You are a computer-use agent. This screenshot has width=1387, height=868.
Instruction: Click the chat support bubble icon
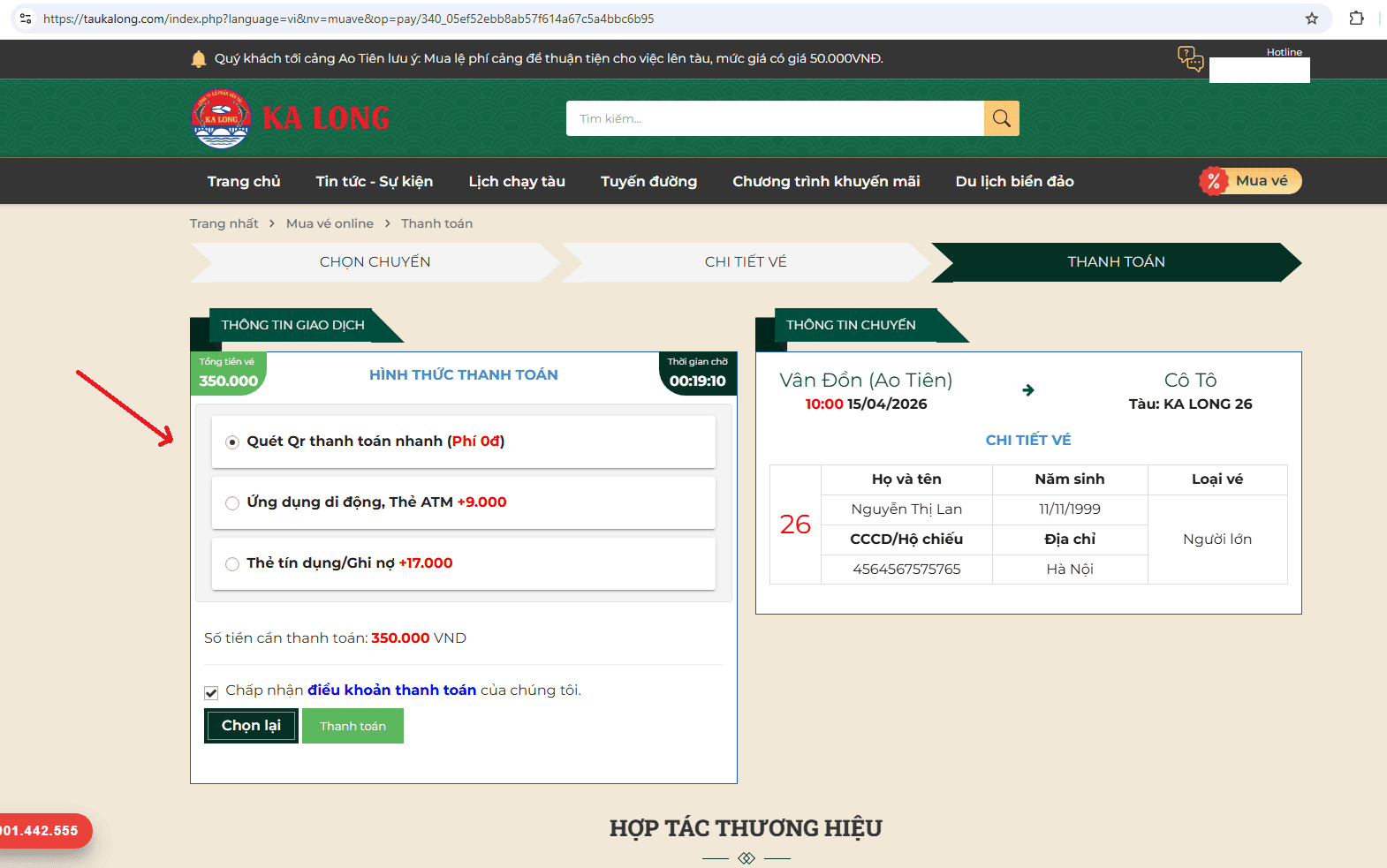[1190, 59]
